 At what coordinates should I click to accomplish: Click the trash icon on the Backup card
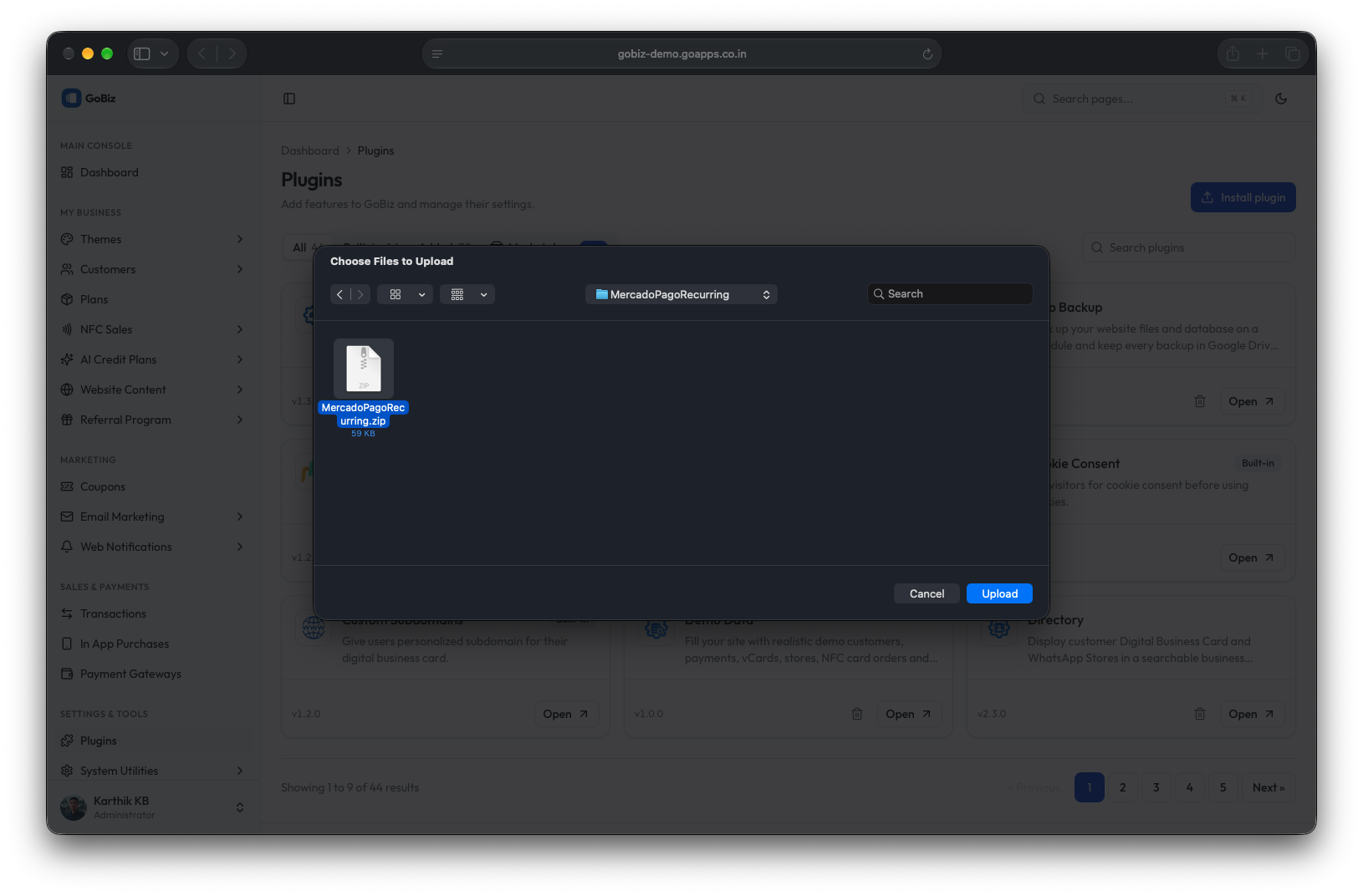[x=1200, y=401]
